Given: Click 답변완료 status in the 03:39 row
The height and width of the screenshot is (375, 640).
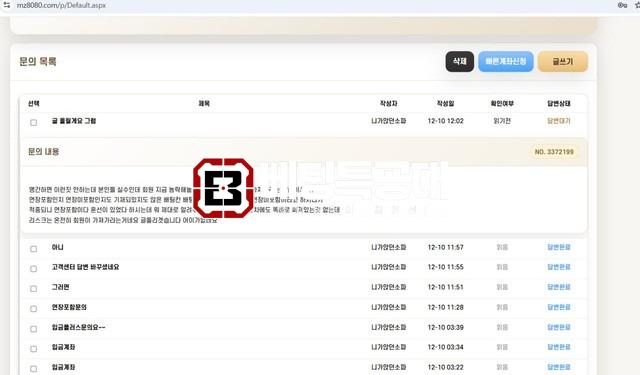Looking at the screenshot, I should [559, 327].
